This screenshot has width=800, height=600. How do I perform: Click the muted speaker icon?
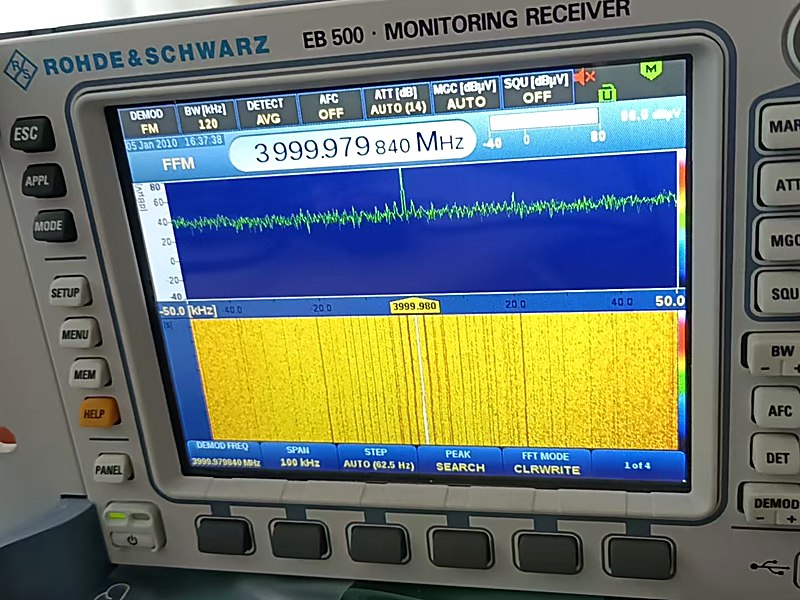point(584,77)
